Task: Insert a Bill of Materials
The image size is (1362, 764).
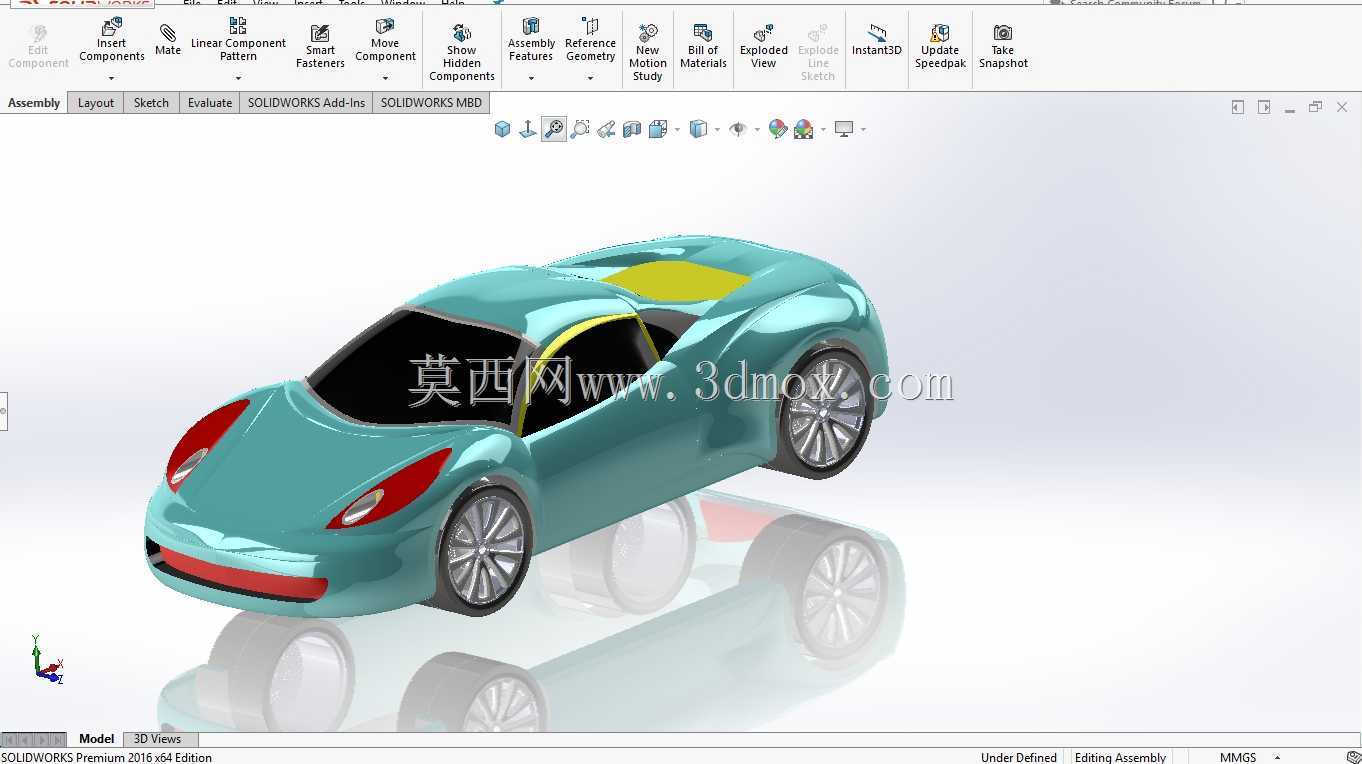Action: click(703, 47)
